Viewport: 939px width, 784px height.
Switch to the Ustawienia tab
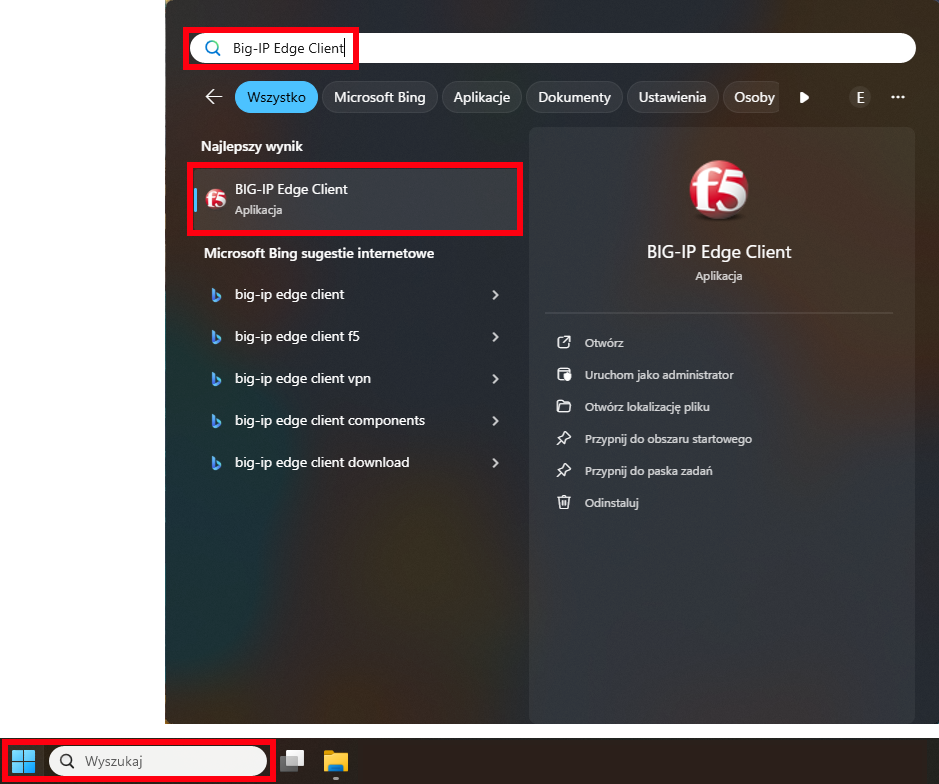(672, 97)
